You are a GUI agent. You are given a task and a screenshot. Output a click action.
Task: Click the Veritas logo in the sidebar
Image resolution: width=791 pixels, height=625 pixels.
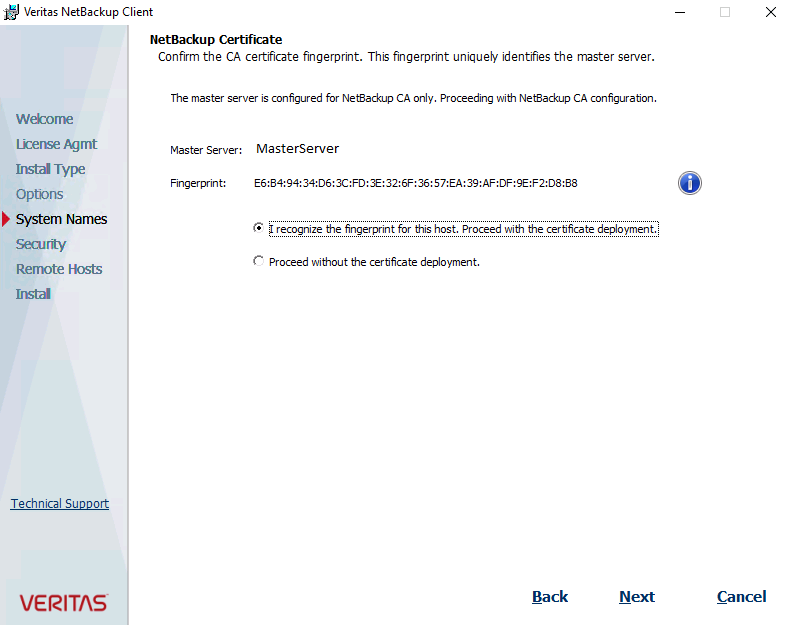(x=63, y=602)
